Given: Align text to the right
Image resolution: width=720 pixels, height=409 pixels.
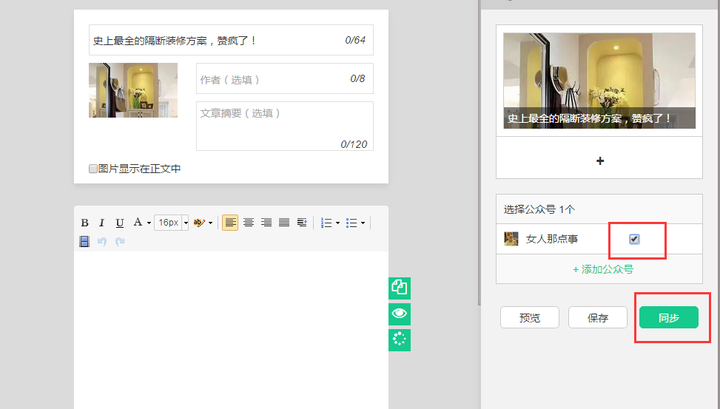Looking at the screenshot, I should click(x=266, y=223).
